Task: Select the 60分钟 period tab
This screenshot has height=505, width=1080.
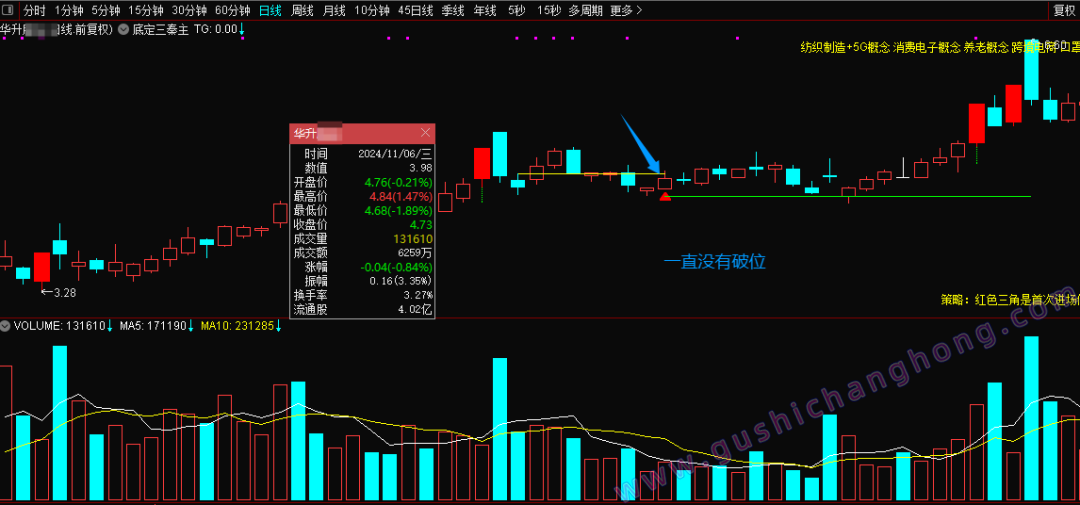Action: click(x=233, y=10)
